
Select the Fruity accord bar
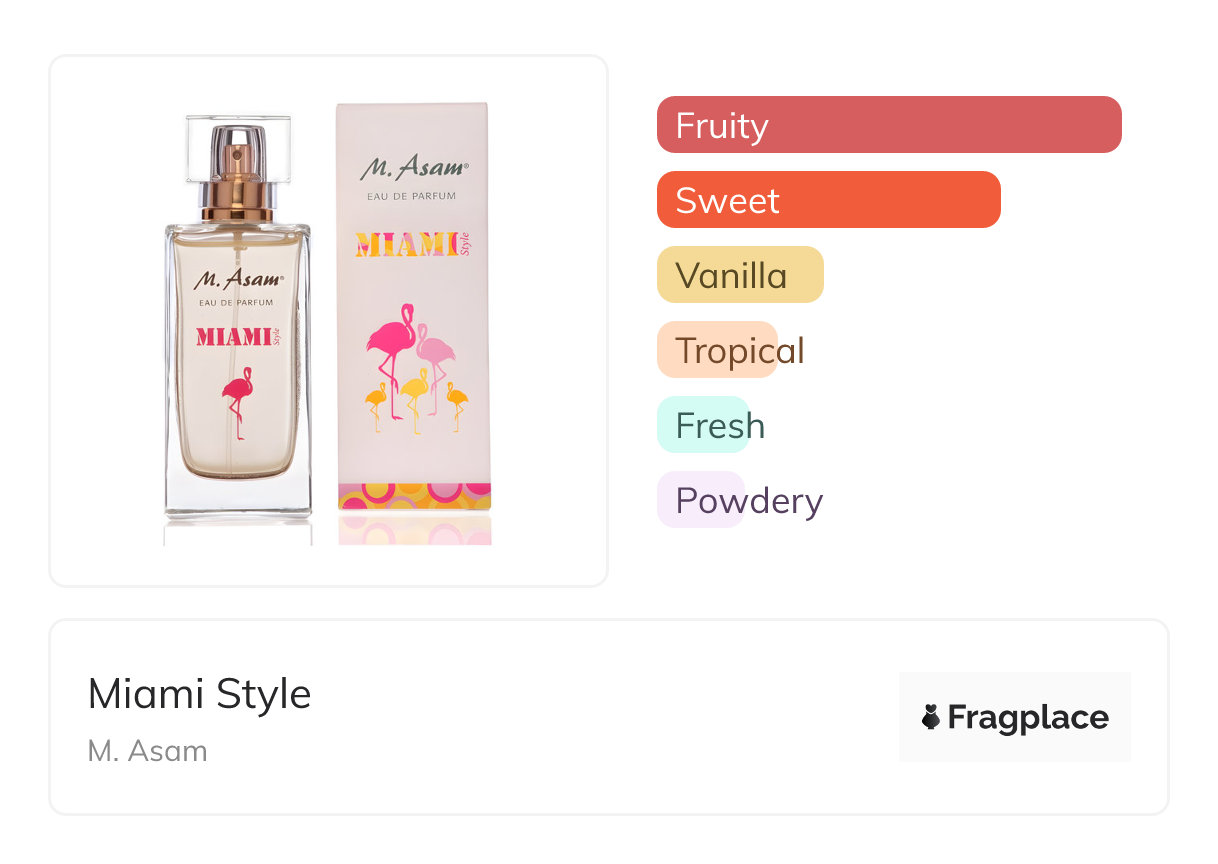click(888, 125)
